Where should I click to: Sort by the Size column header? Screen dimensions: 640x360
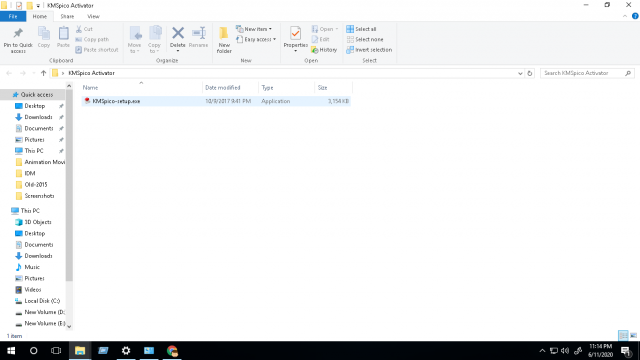[333, 88]
